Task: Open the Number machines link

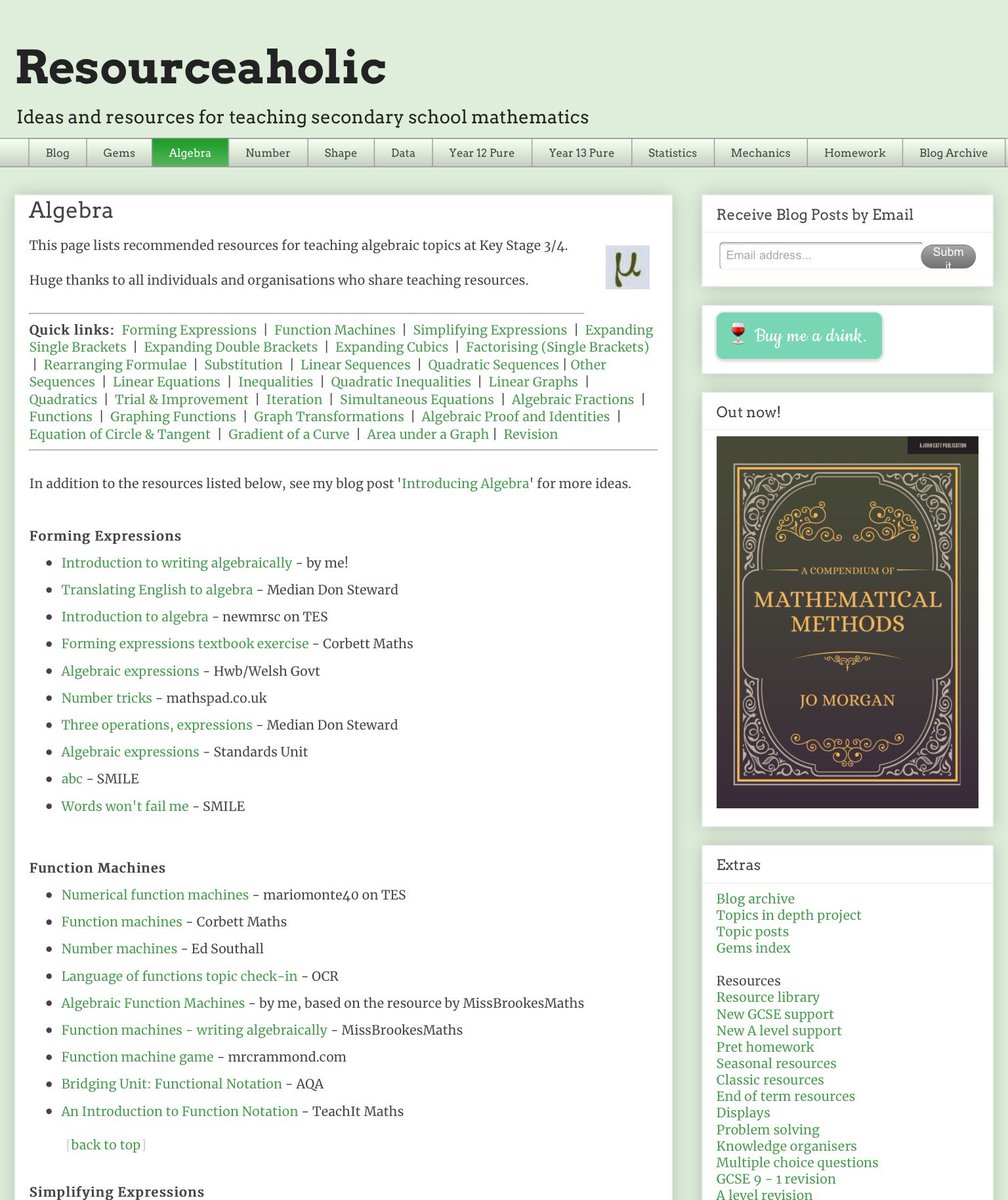Action: pos(119,949)
